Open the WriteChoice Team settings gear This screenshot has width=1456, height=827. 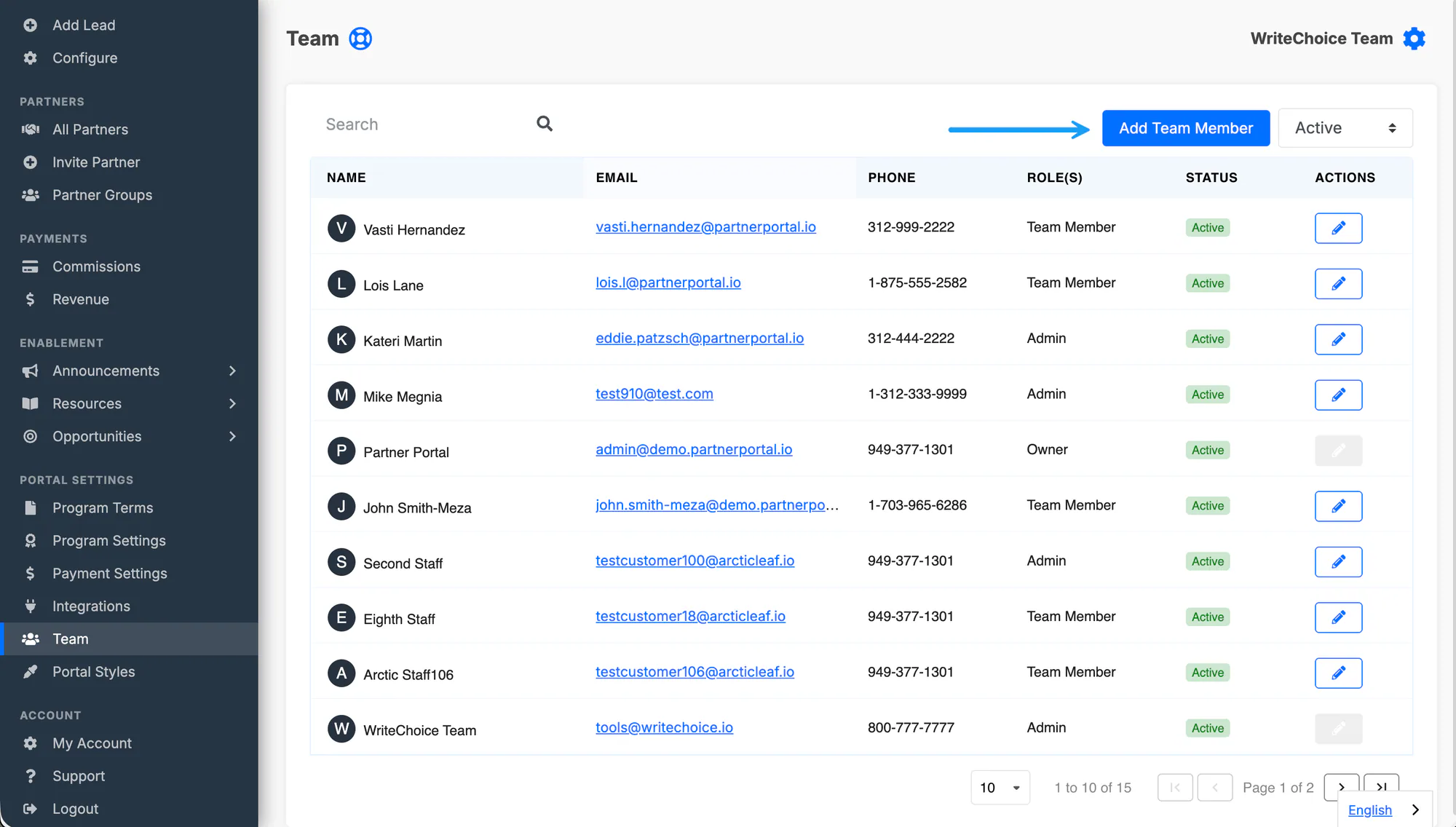(1414, 39)
